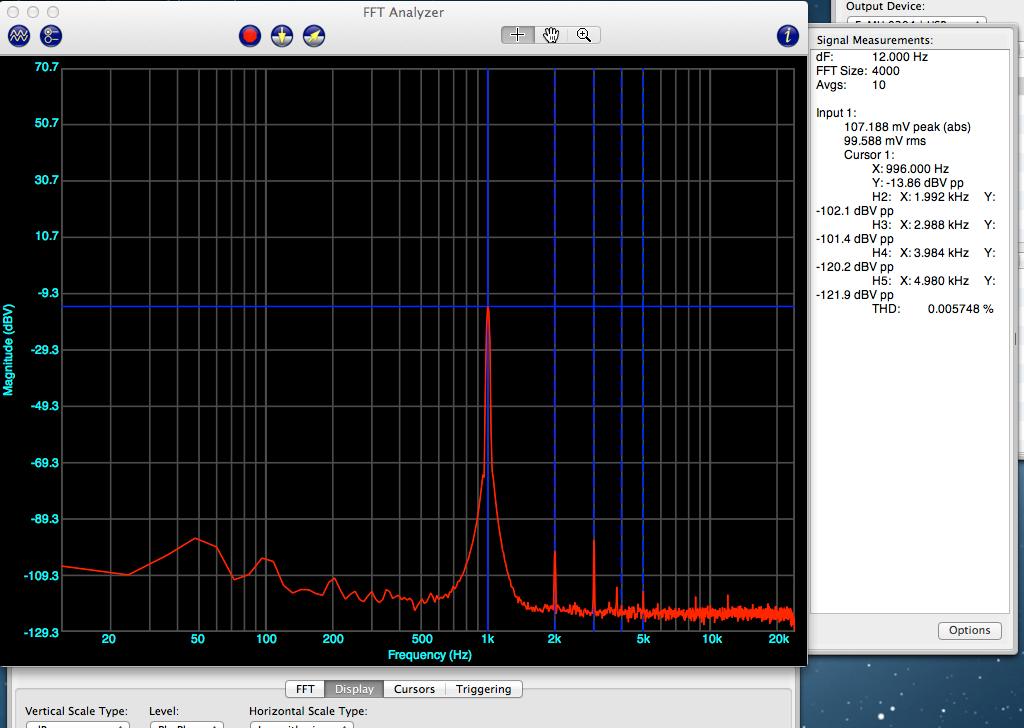The image size is (1024, 728).
Task: Select the crosshair cursor tool
Action: coord(517,35)
